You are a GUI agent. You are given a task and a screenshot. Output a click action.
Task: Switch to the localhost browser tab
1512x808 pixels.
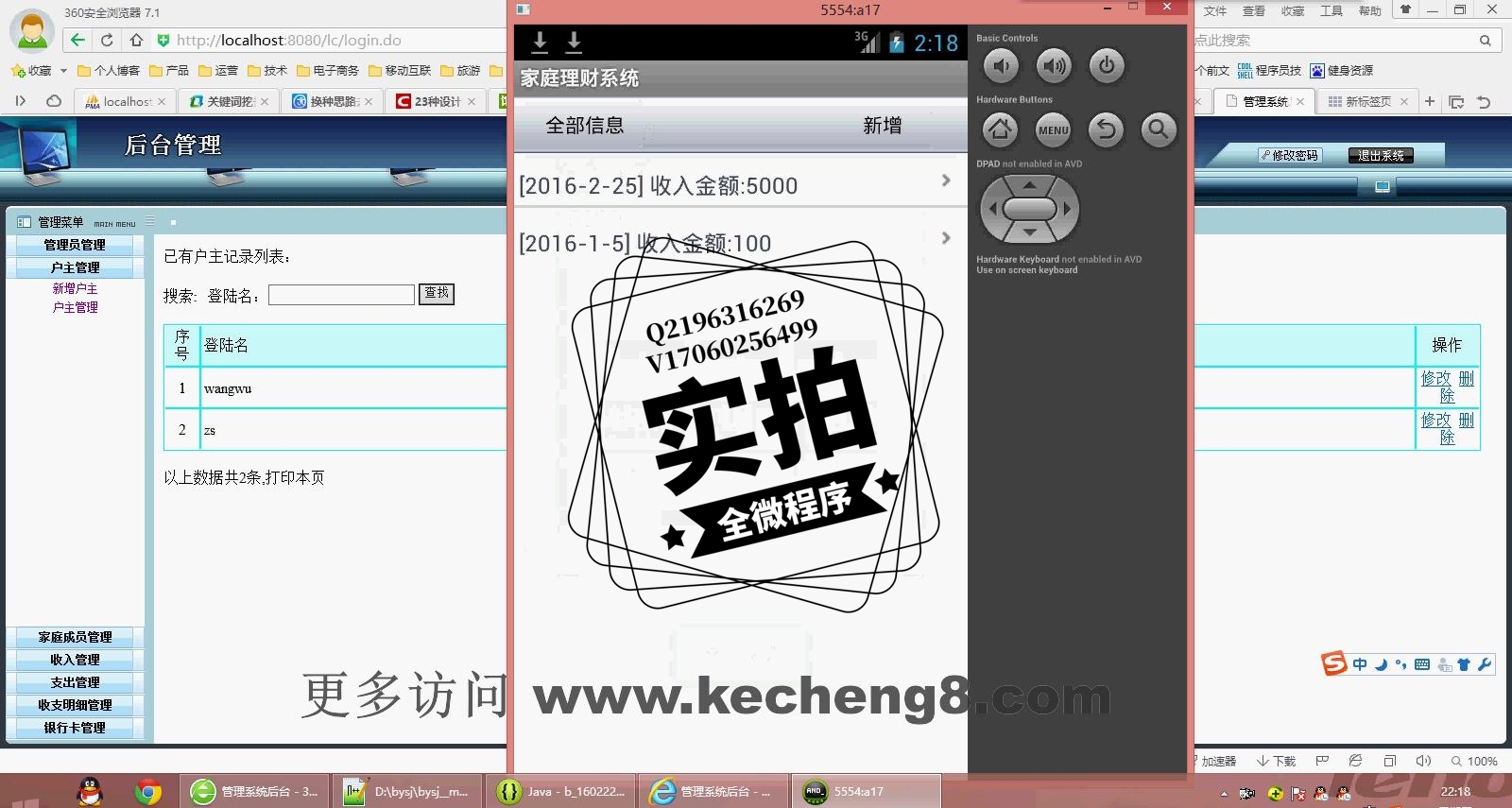pos(125,101)
